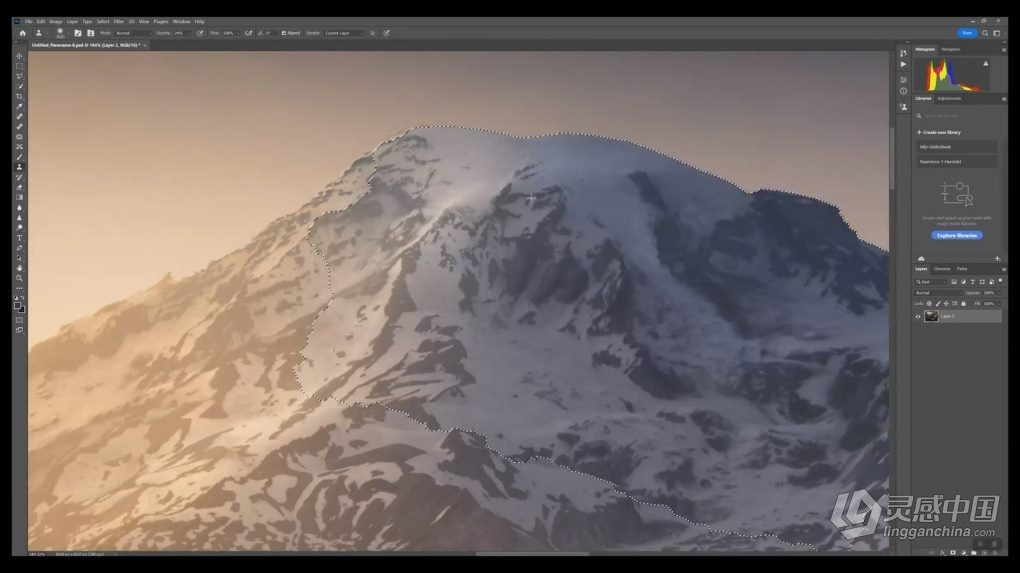
Task: Toggle the Clone Source panel icon
Action: click(90, 33)
